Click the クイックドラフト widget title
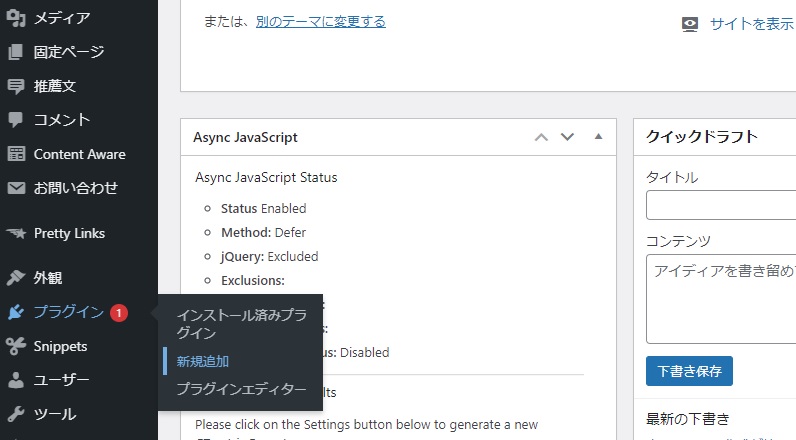This screenshot has height=440, width=796. click(x=702, y=137)
